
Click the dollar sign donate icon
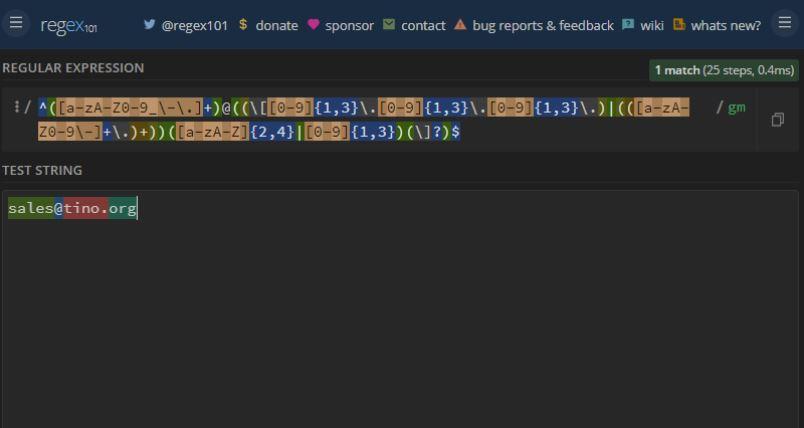coord(243,24)
